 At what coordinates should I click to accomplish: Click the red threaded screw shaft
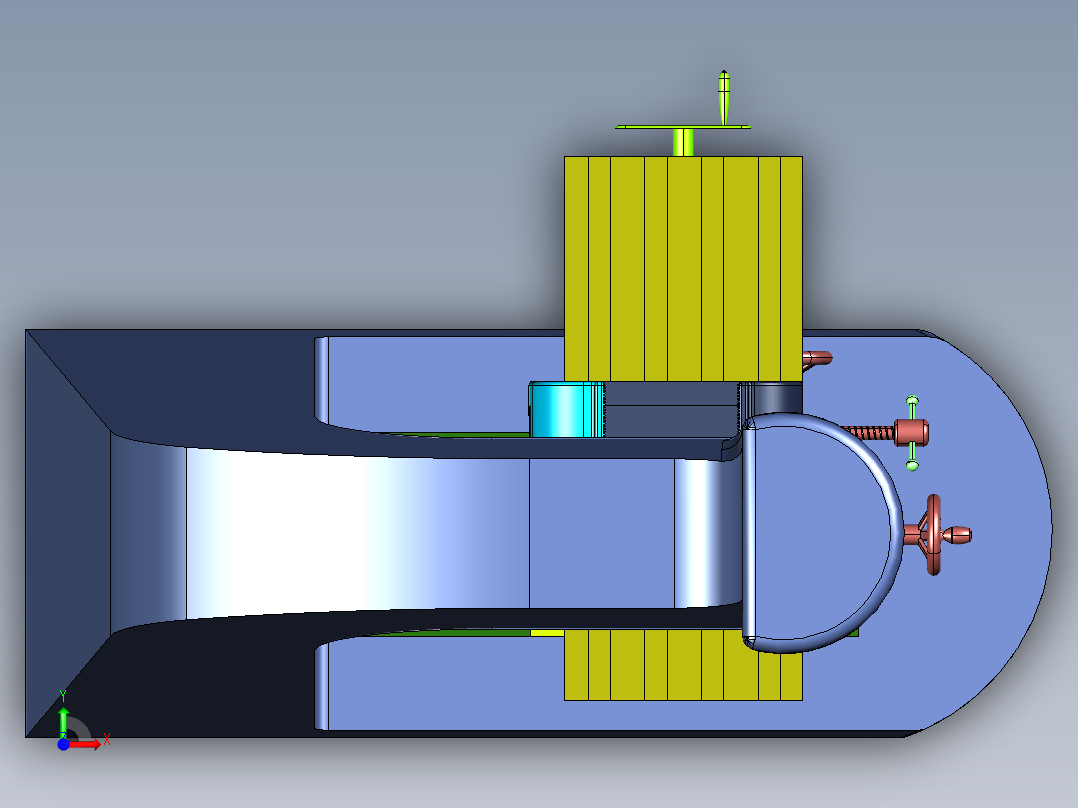868,432
